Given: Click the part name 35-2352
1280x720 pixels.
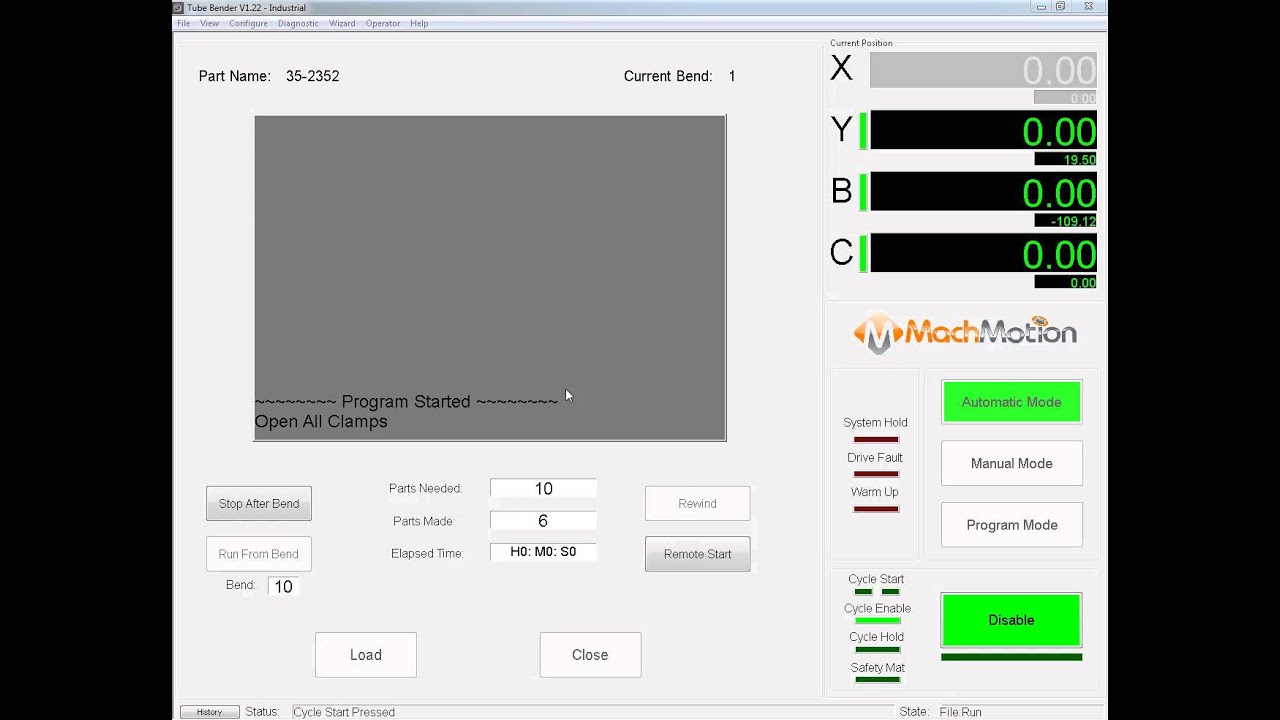Looking at the screenshot, I should pos(312,76).
